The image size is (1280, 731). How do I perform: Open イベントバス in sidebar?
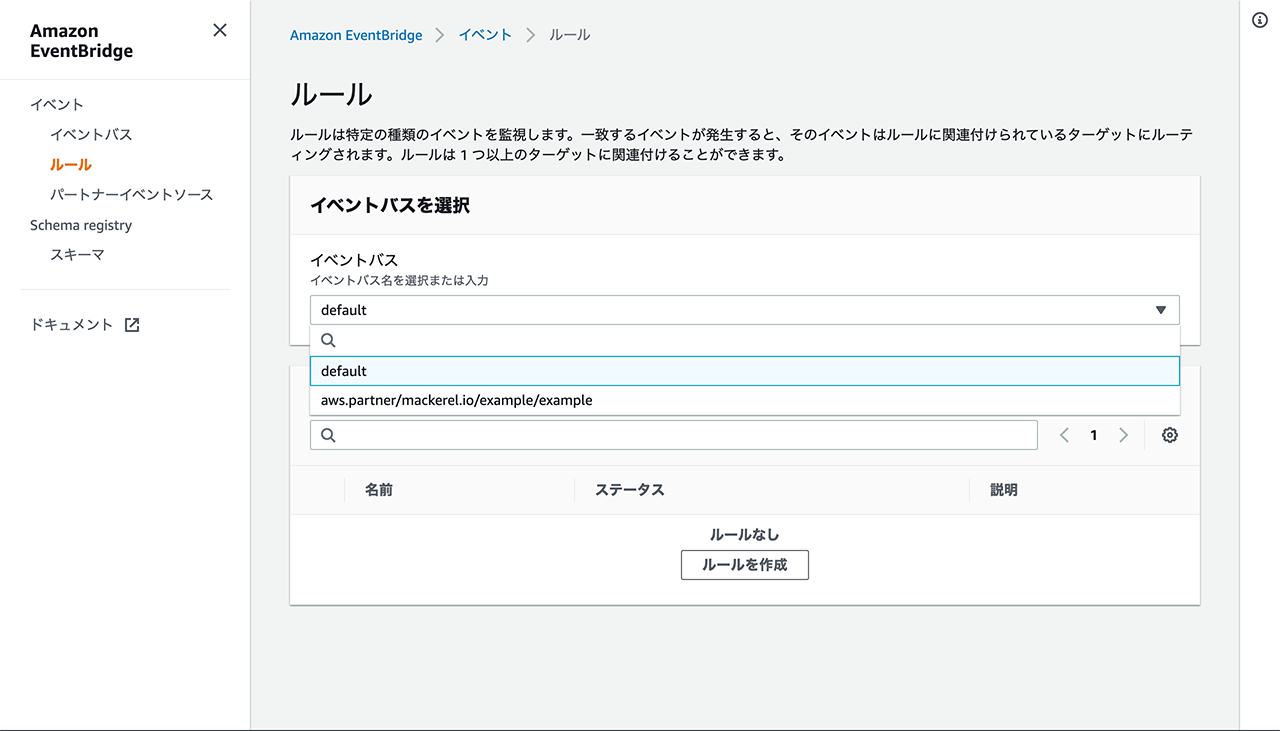91,135
